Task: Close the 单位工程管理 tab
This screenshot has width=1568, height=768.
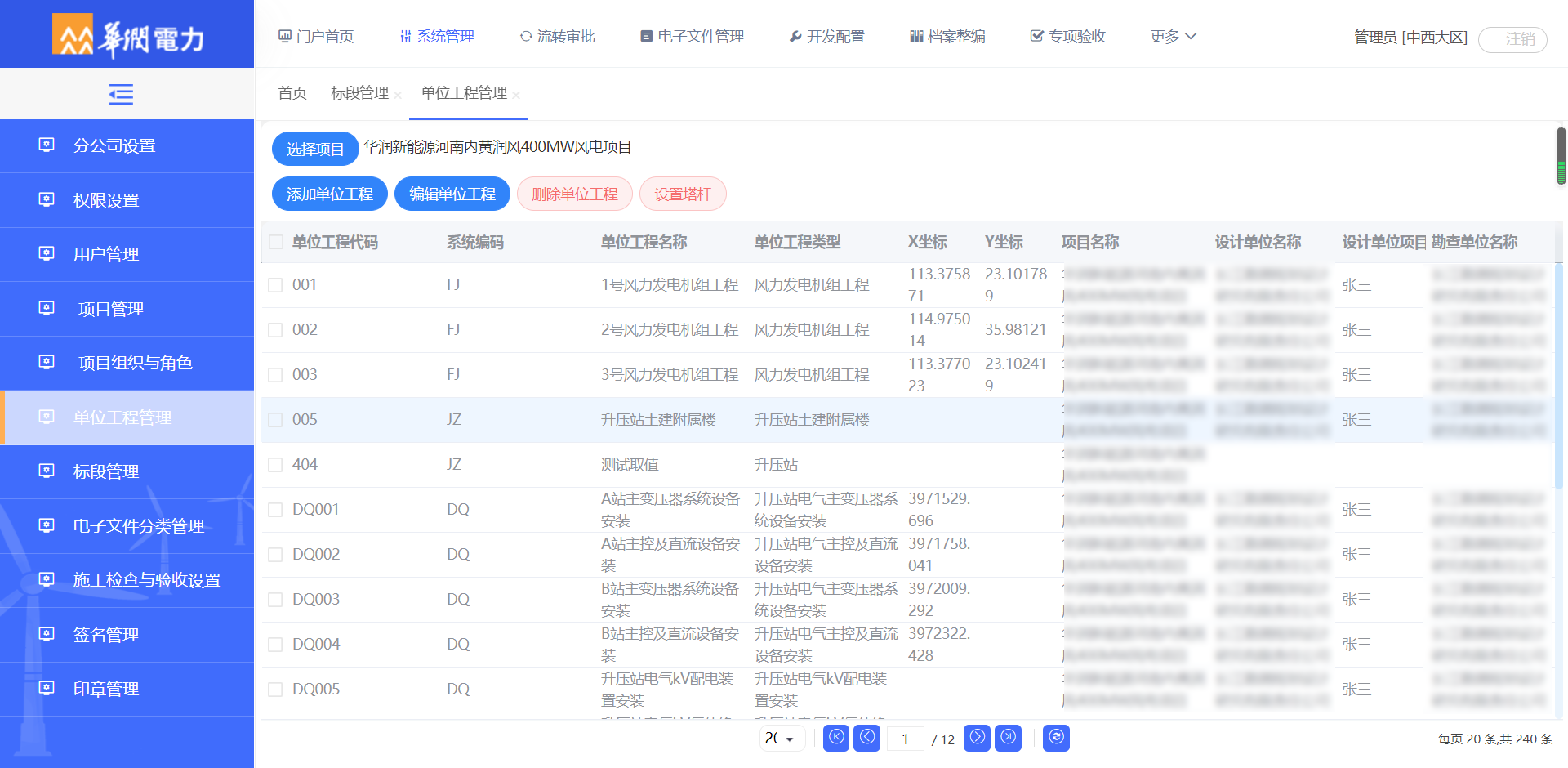Action: pos(516,96)
